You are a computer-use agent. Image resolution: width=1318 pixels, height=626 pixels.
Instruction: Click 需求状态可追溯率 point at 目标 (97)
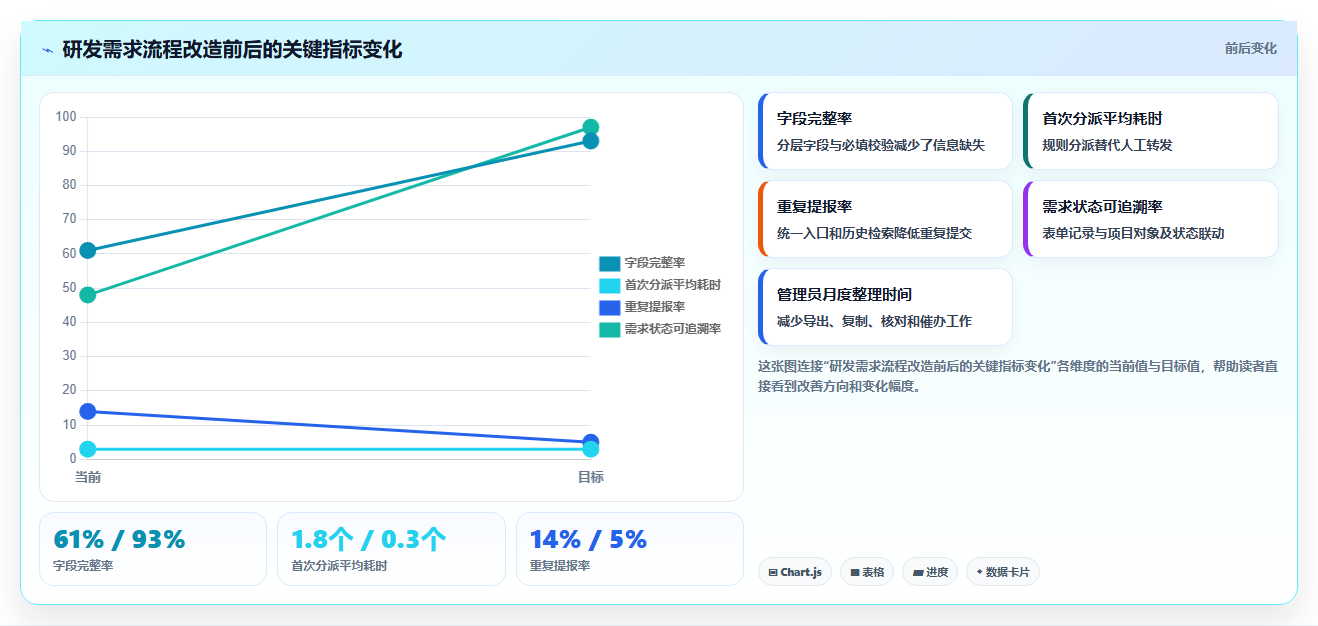click(591, 127)
